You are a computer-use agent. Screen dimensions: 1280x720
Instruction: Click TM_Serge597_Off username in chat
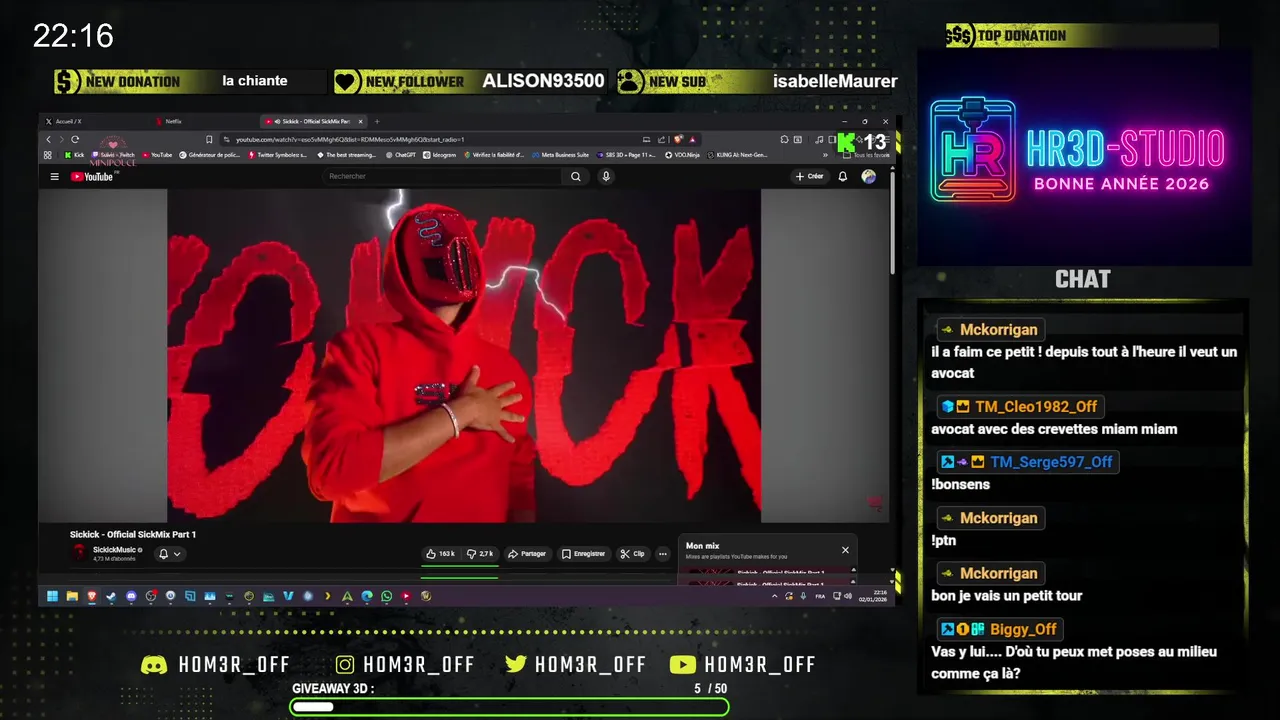pos(1051,462)
